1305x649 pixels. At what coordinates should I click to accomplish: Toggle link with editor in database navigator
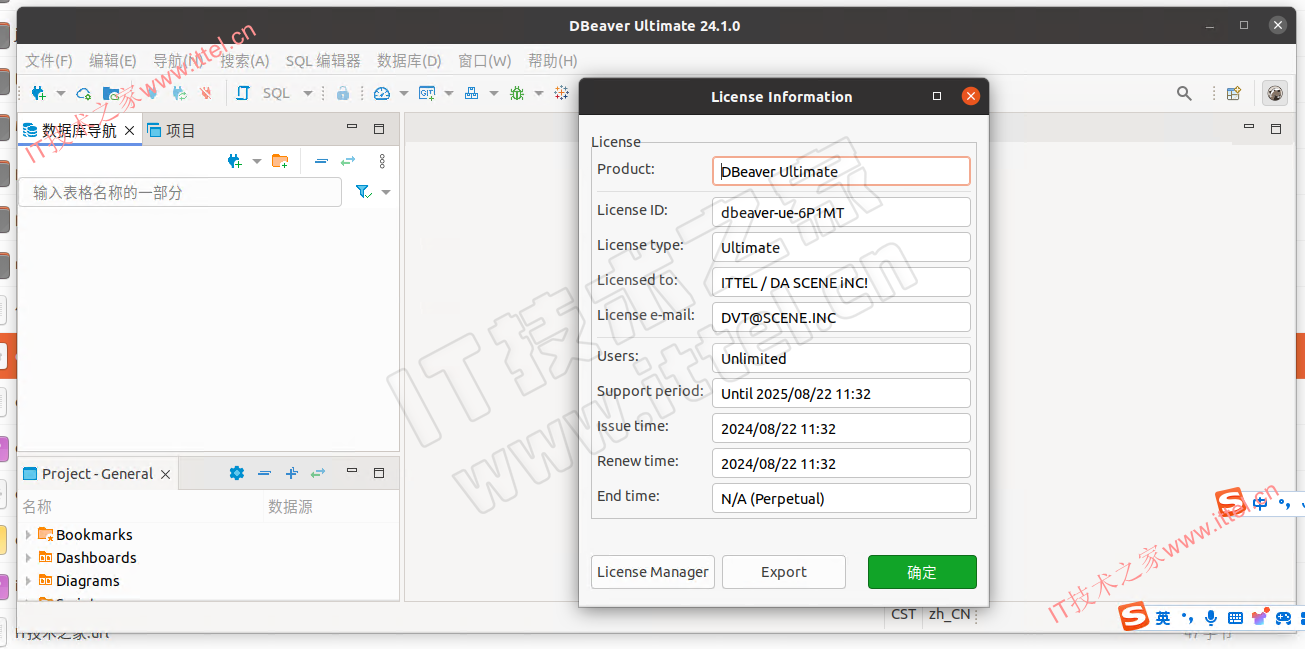[348, 161]
